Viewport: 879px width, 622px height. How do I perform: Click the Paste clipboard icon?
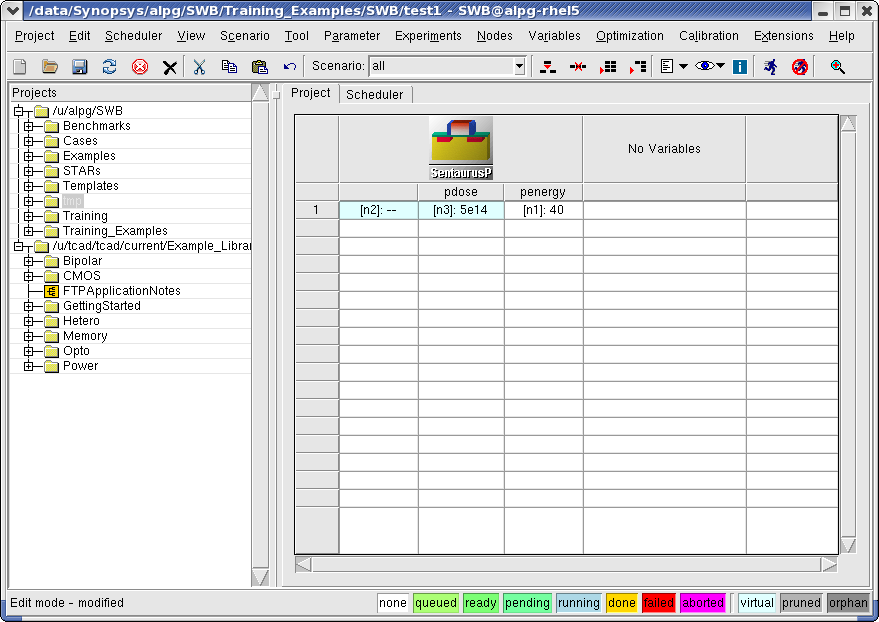coord(260,67)
